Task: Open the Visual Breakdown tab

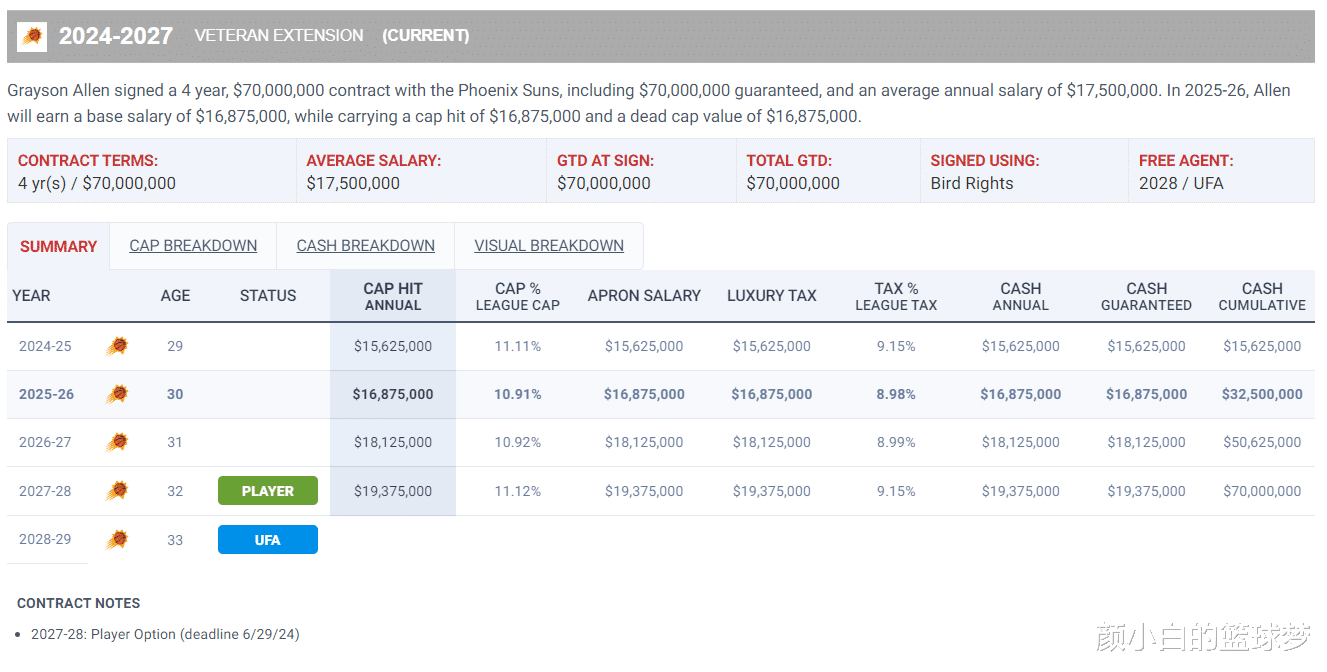Action: click(x=549, y=246)
